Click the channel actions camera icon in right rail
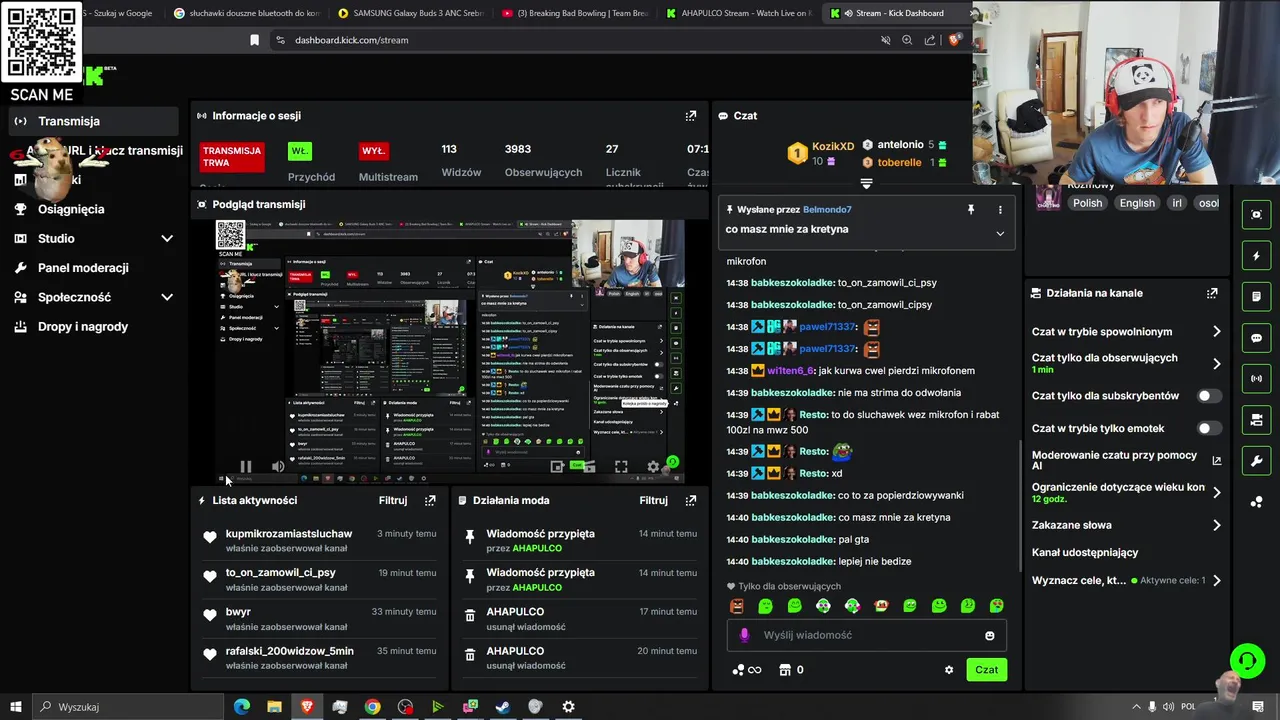The height and width of the screenshot is (720, 1280). click(1256, 420)
